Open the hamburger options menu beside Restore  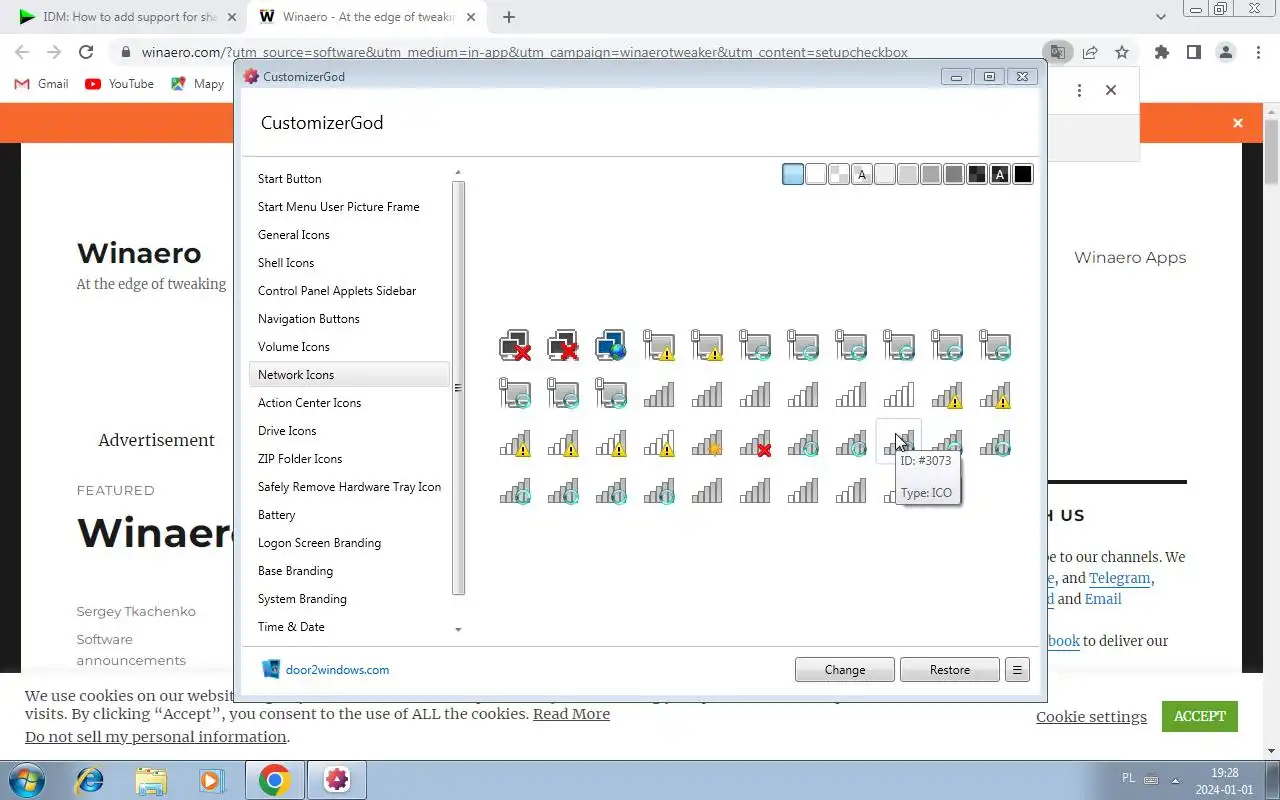[1017, 670]
